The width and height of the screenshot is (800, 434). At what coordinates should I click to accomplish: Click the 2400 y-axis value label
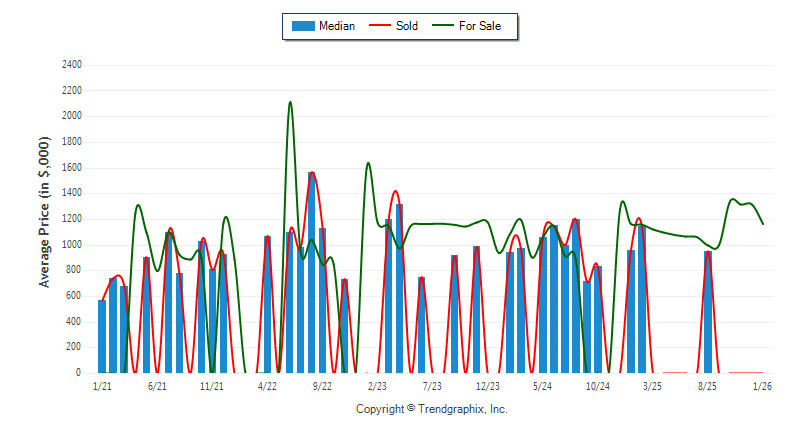point(72,65)
